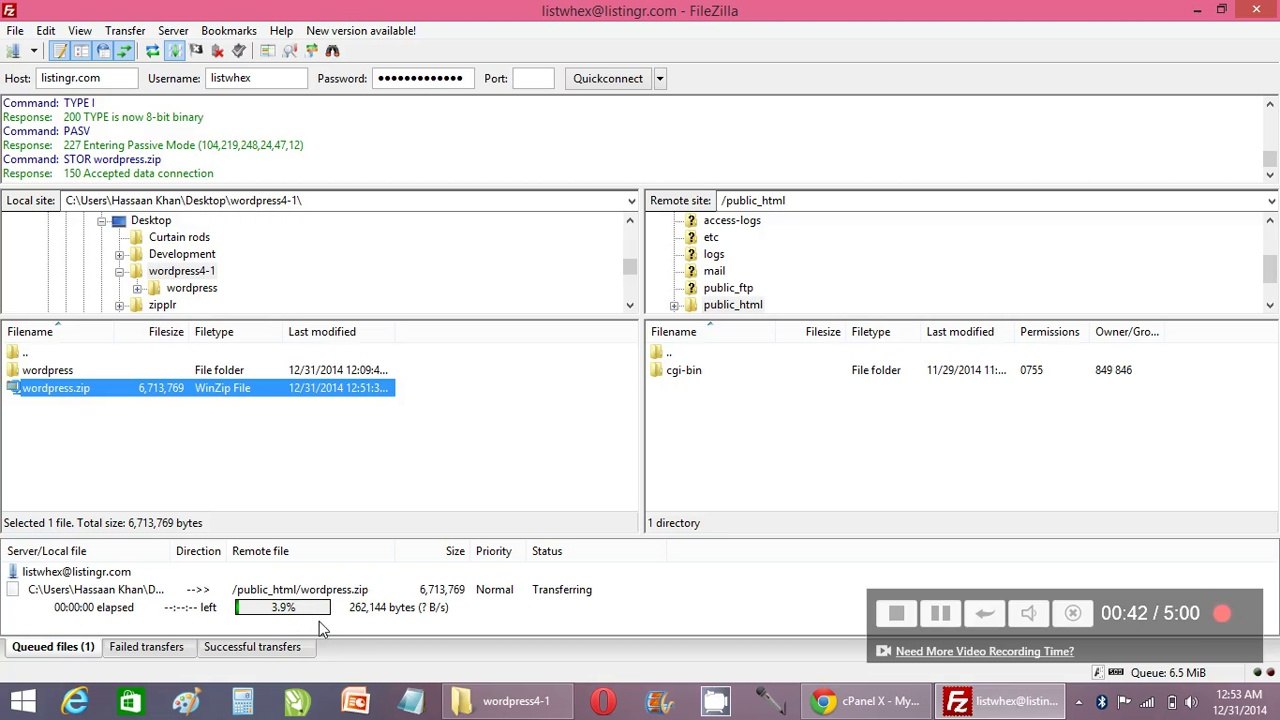Click the Windows Start button
The image size is (1280, 720).
23,701
